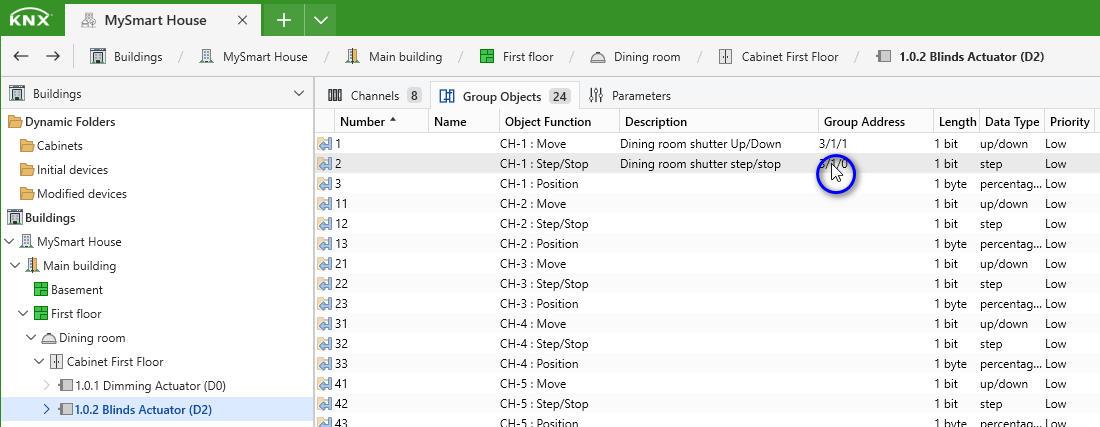Image resolution: width=1100 pixels, height=427 pixels.
Task: Switch to the Channels tab
Action: coord(374,96)
